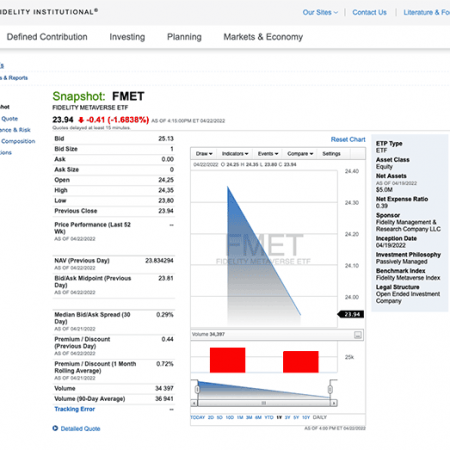Minimize the Volume panel icon

(358, 335)
